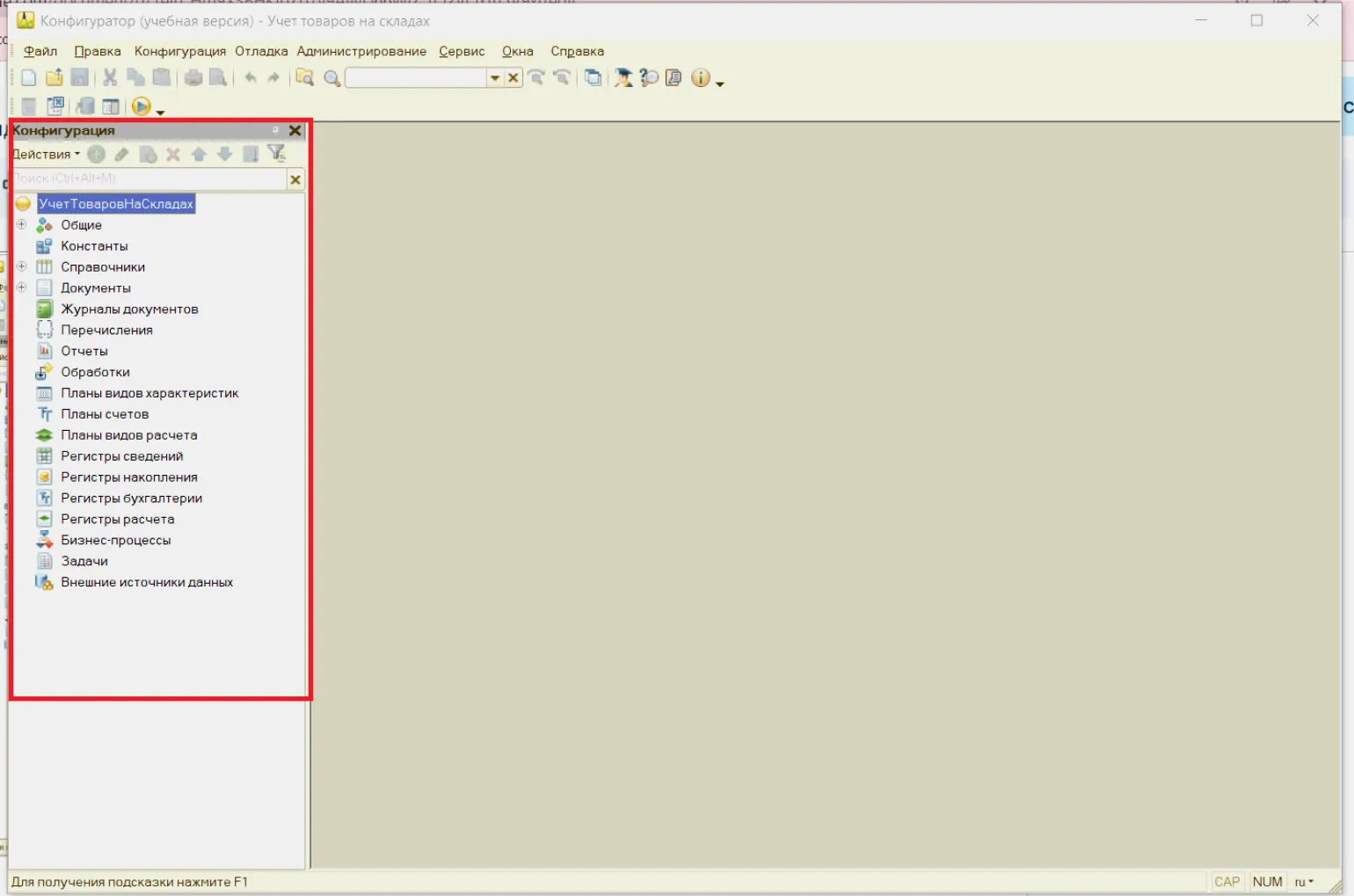
Task: Expand the Справочники tree node
Action: (22, 266)
